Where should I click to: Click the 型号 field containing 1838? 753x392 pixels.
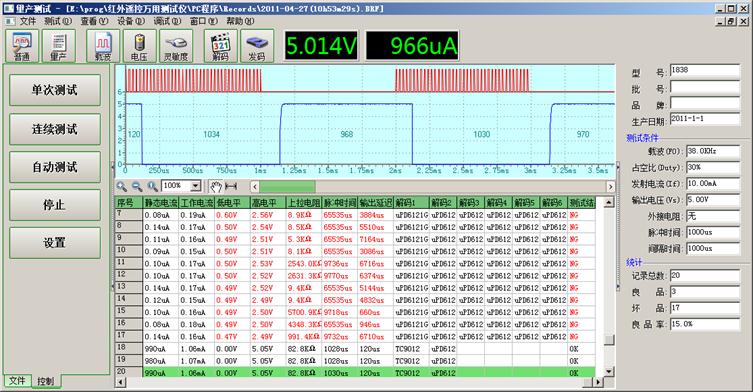tap(705, 70)
